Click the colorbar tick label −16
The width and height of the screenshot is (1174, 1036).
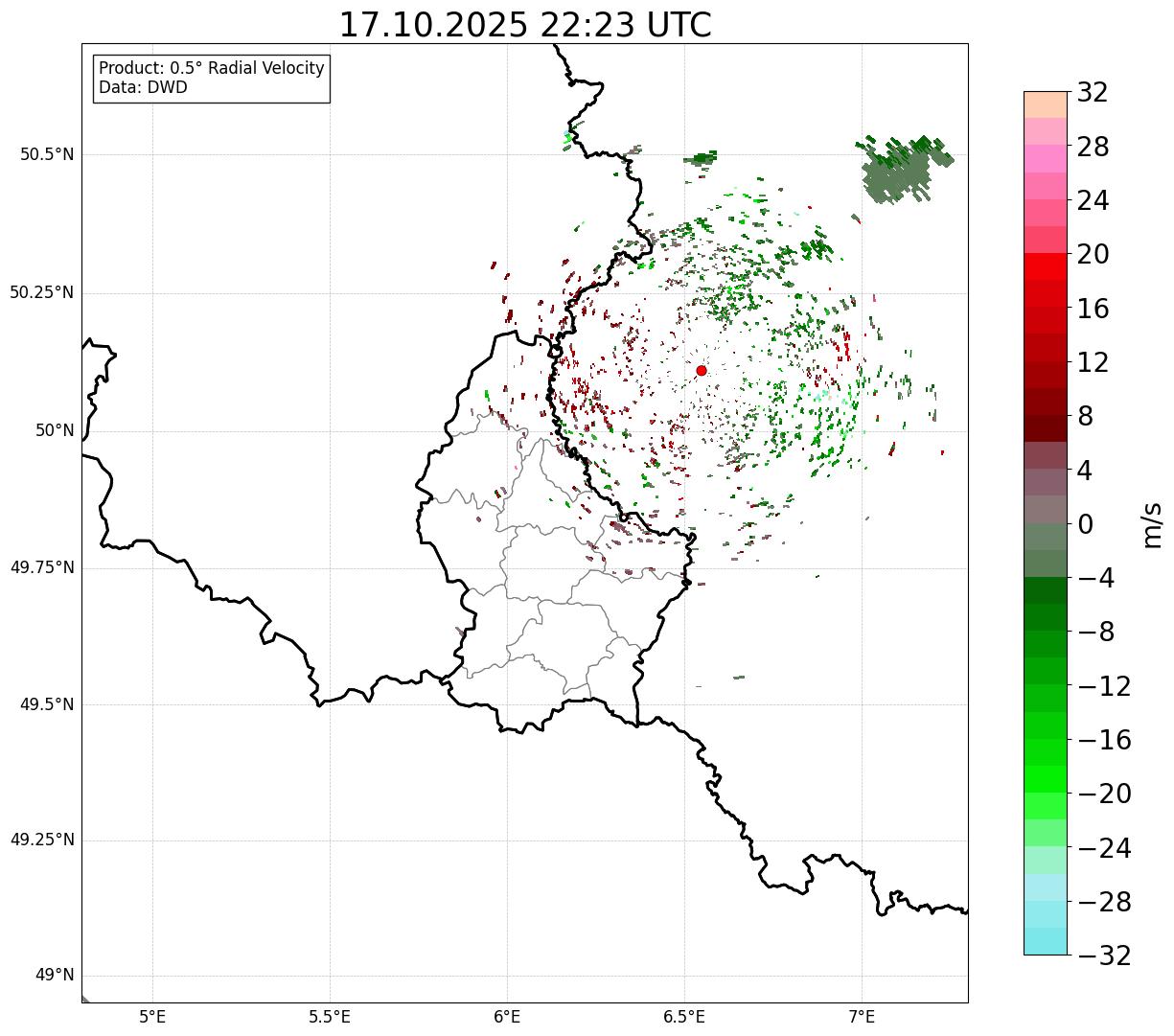click(x=1104, y=740)
